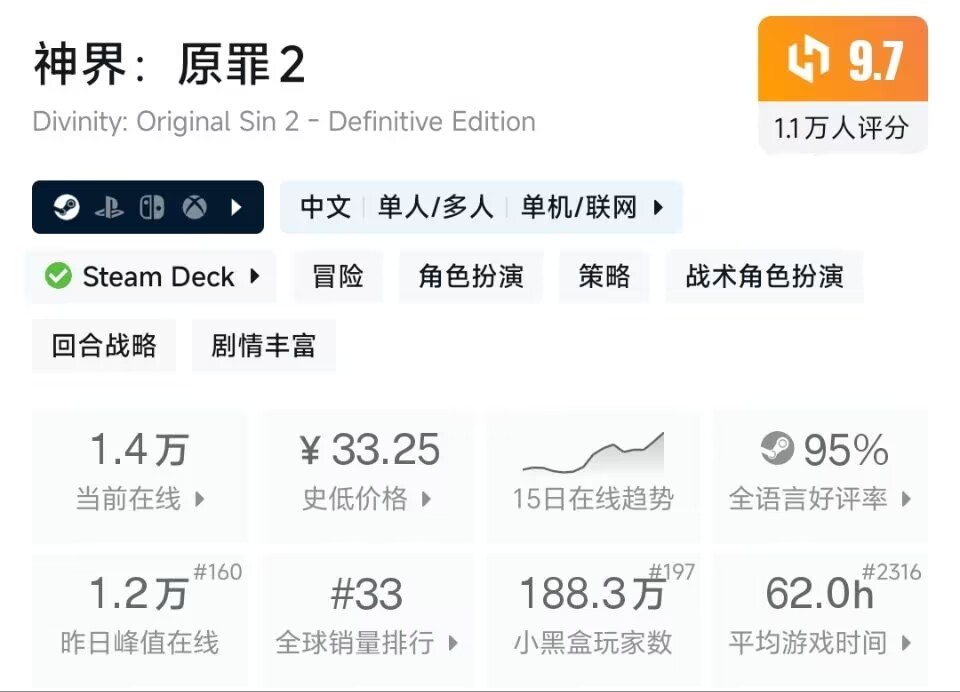Image resolution: width=960 pixels, height=692 pixels.
Task: Click the PlayStation platform icon
Action: [x=109, y=207]
